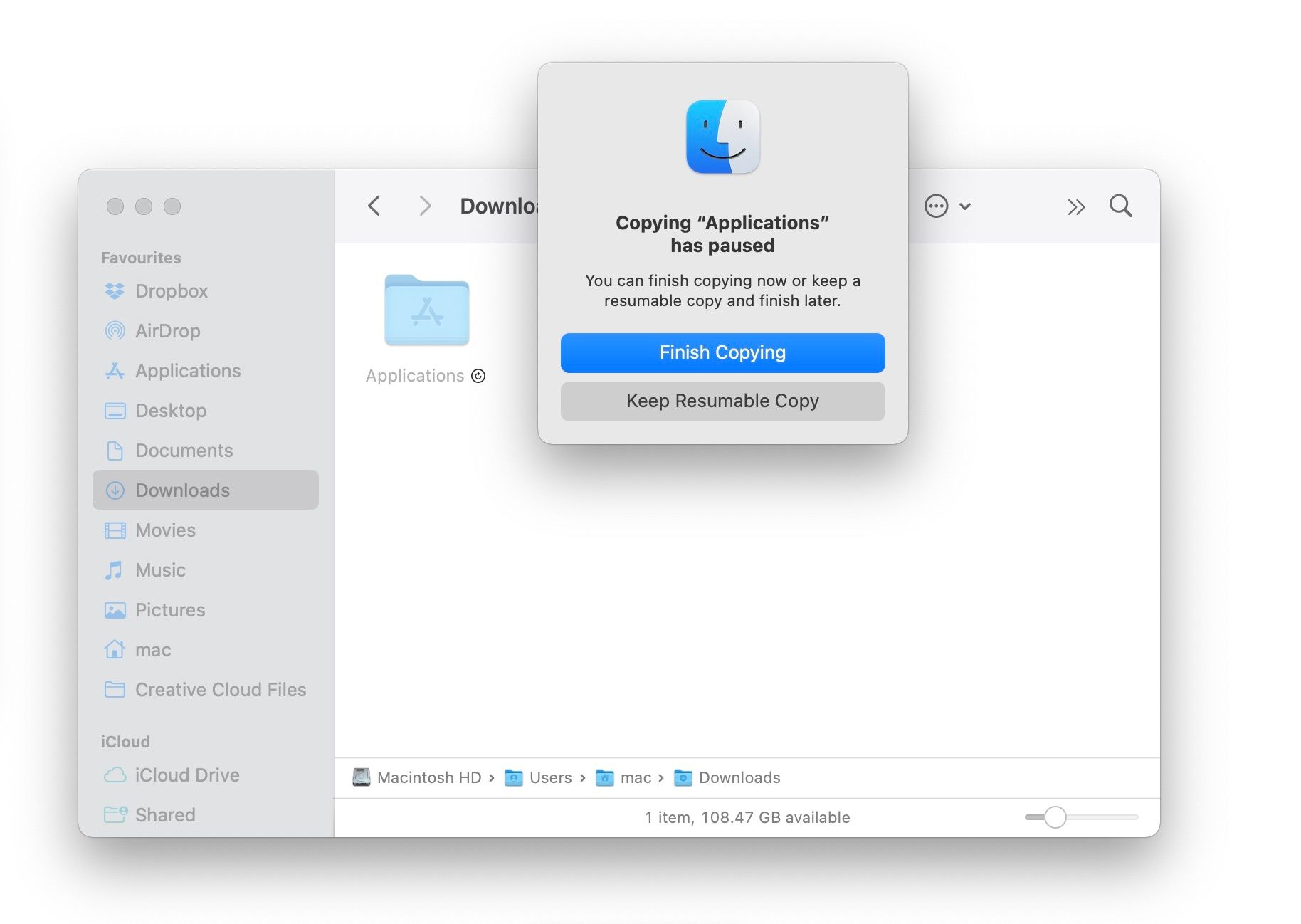The height and width of the screenshot is (924, 1301).
Task: Go to the mac home folder
Action: tap(205, 650)
